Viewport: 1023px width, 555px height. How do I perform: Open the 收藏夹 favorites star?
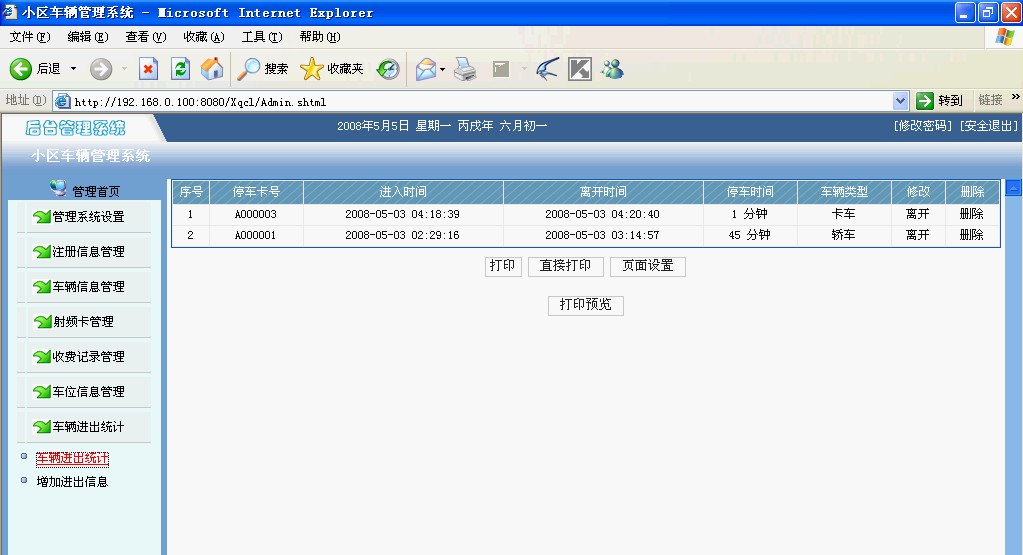[x=311, y=68]
